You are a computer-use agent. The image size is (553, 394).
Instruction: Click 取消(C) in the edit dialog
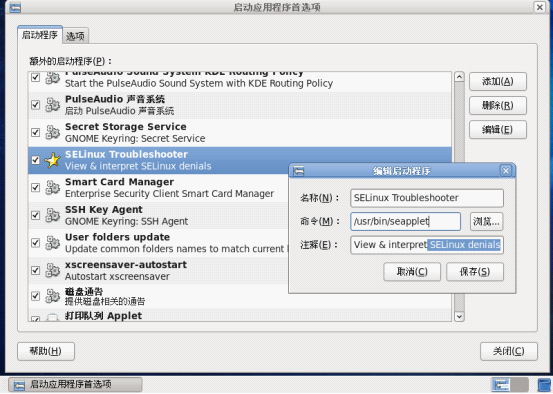tap(412, 272)
